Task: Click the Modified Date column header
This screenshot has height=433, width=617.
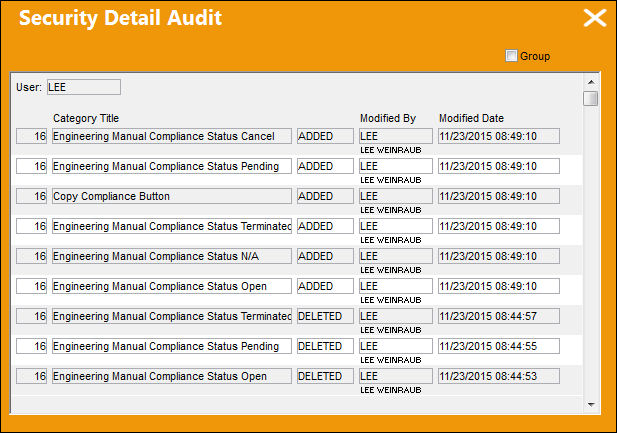Action: click(x=471, y=118)
